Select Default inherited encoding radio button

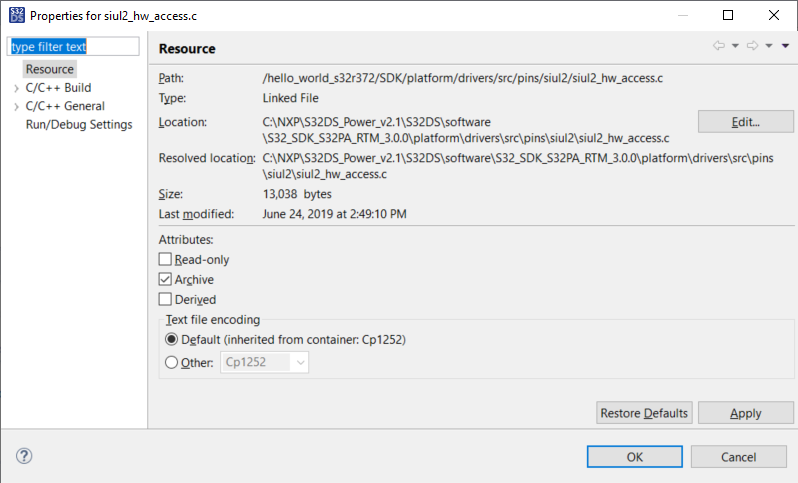click(170, 340)
